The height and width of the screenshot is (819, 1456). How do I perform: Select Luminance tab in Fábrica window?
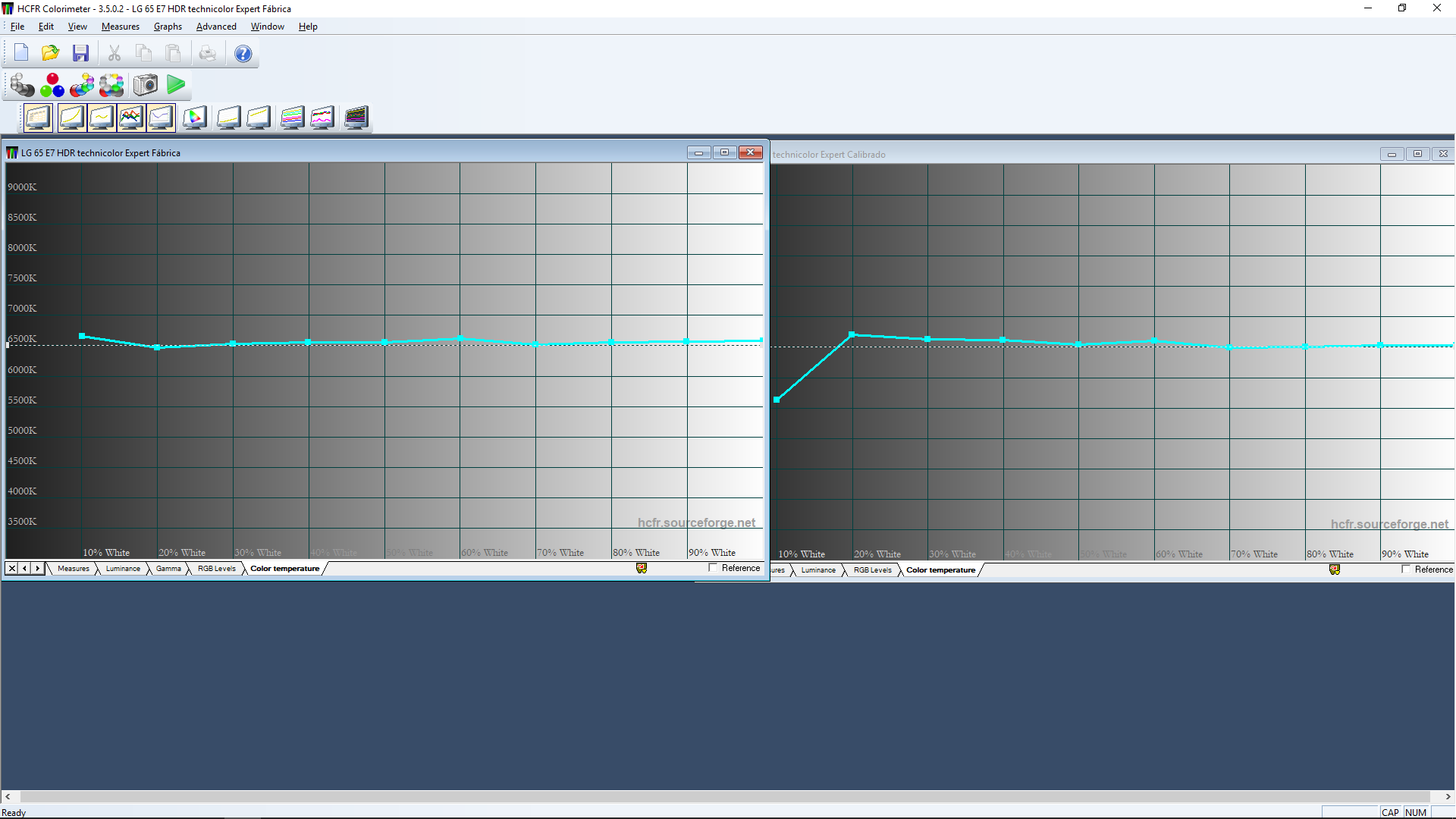(123, 569)
